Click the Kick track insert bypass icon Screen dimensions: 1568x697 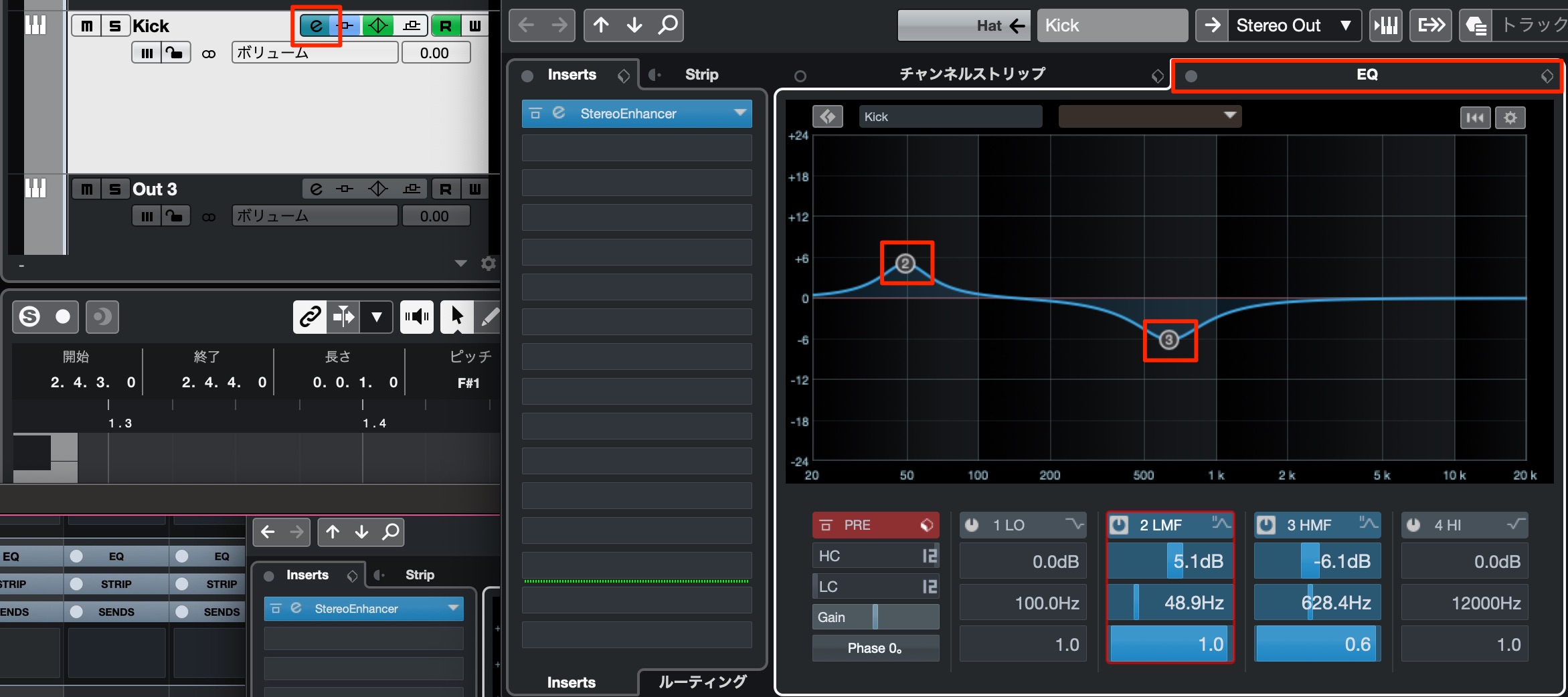346,26
